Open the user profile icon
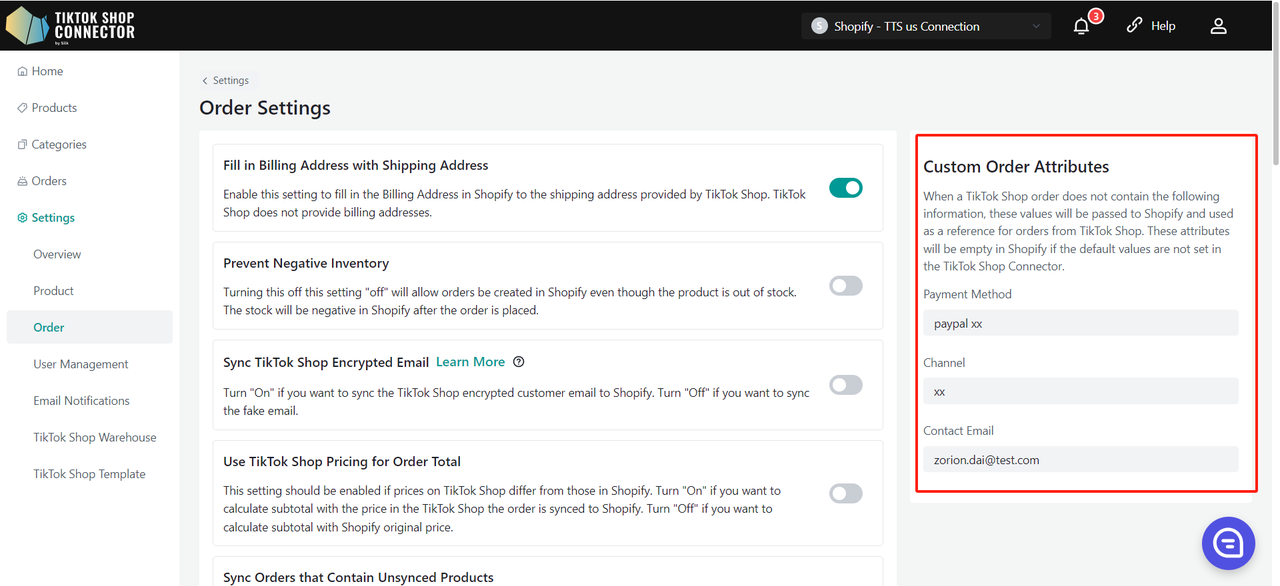The height and width of the screenshot is (586, 1280). 1218,27
